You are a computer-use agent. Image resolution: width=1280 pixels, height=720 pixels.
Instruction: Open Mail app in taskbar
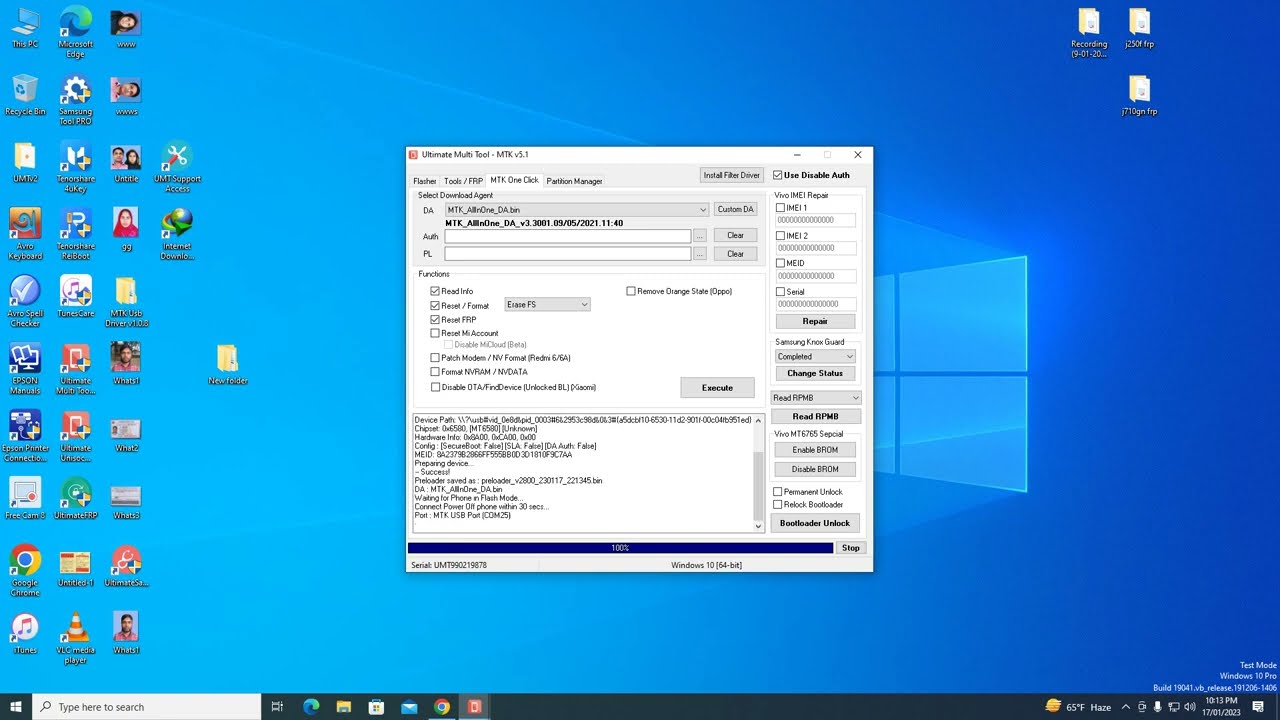(x=409, y=707)
